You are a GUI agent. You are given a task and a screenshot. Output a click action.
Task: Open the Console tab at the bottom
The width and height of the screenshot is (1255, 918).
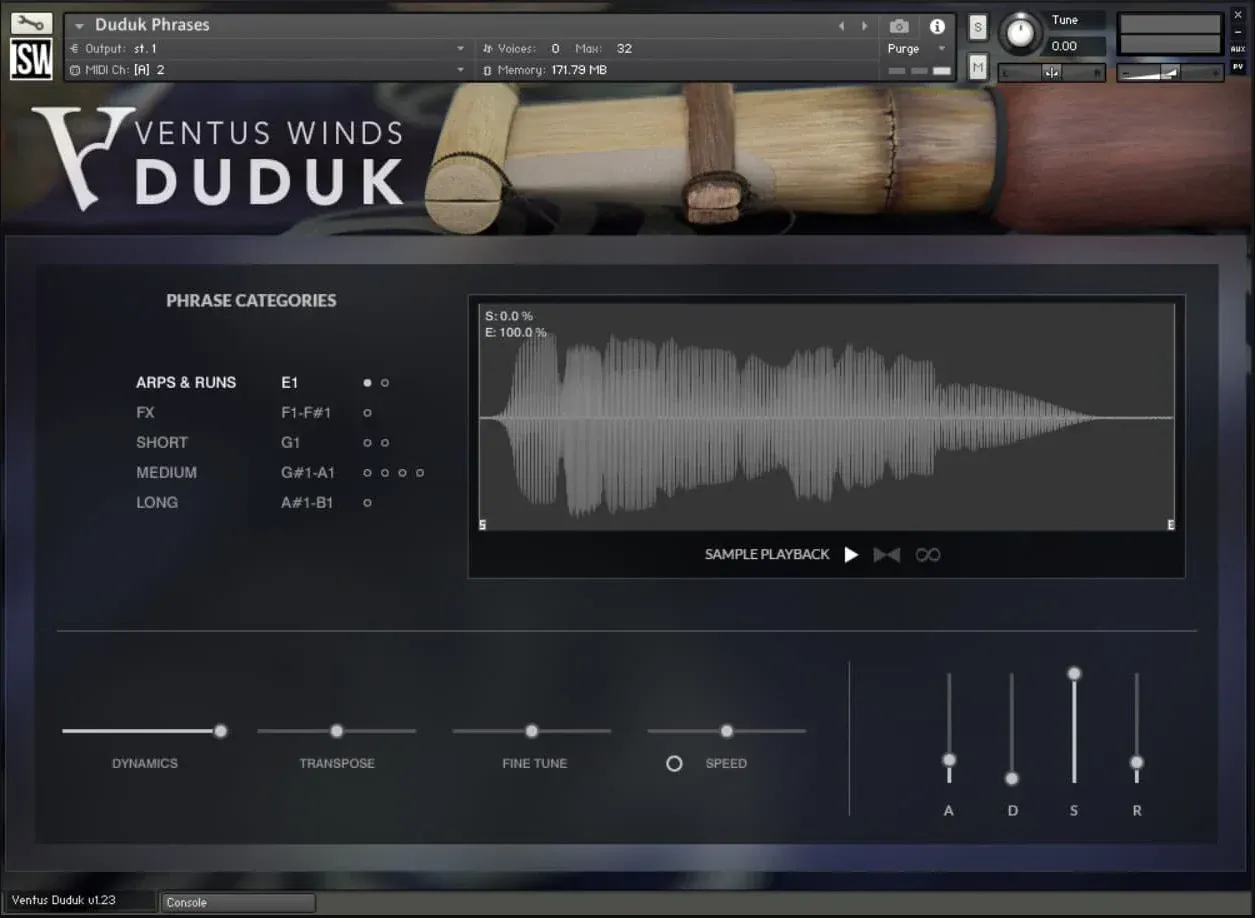coord(238,902)
